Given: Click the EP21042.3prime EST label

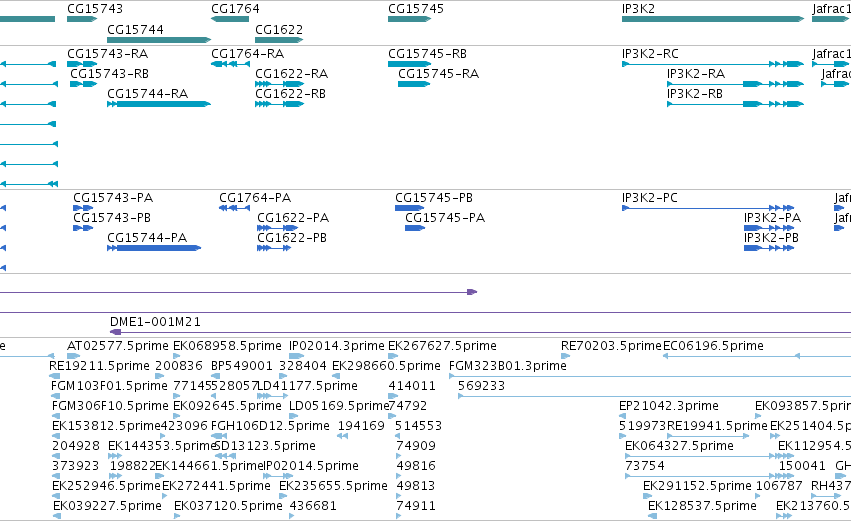Looking at the screenshot, I should pos(669,406).
